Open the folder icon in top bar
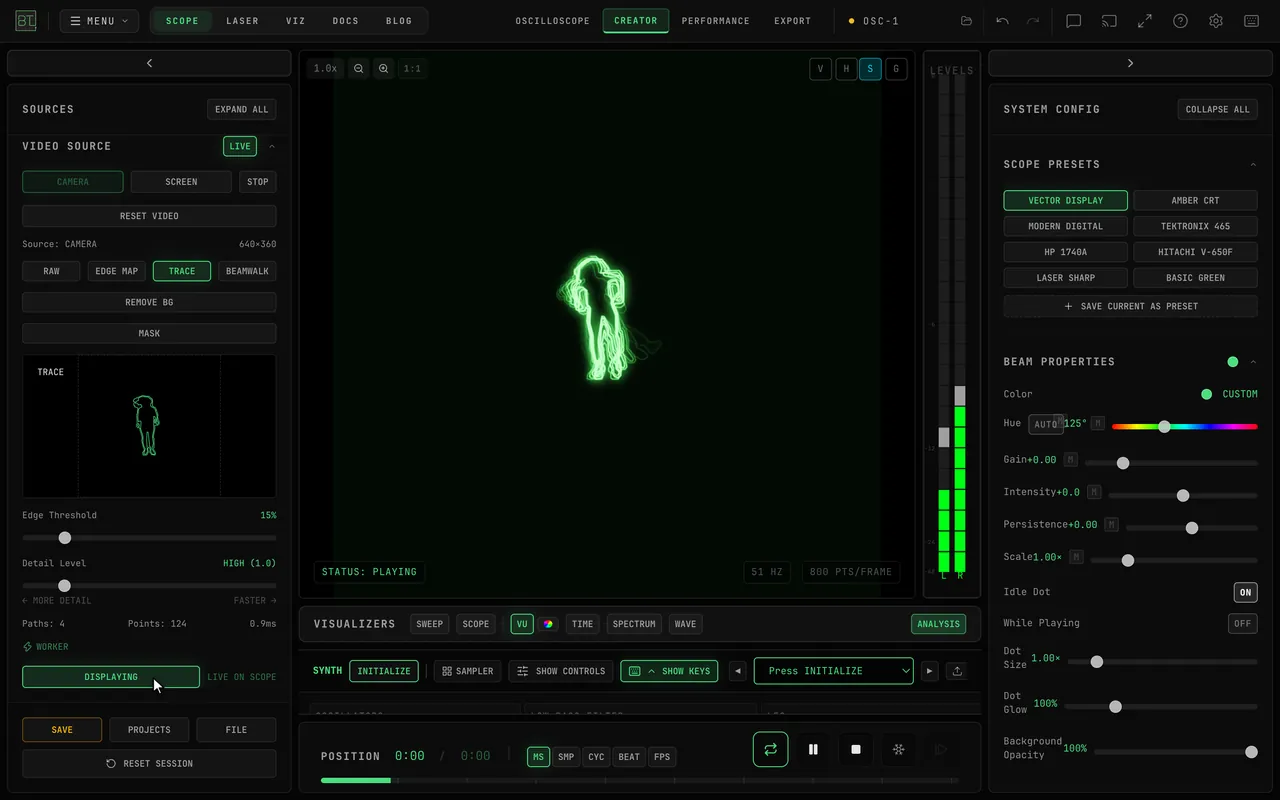The height and width of the screenshot is (800, 1280). pos(966,21)
